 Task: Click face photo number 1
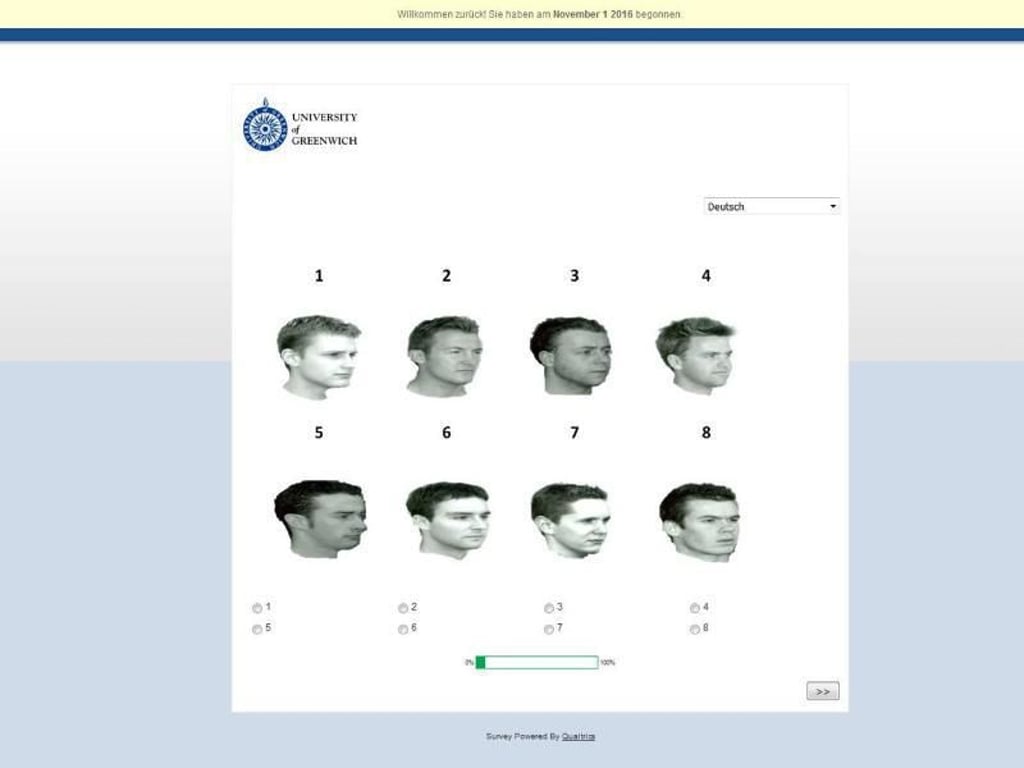[320, 355]
